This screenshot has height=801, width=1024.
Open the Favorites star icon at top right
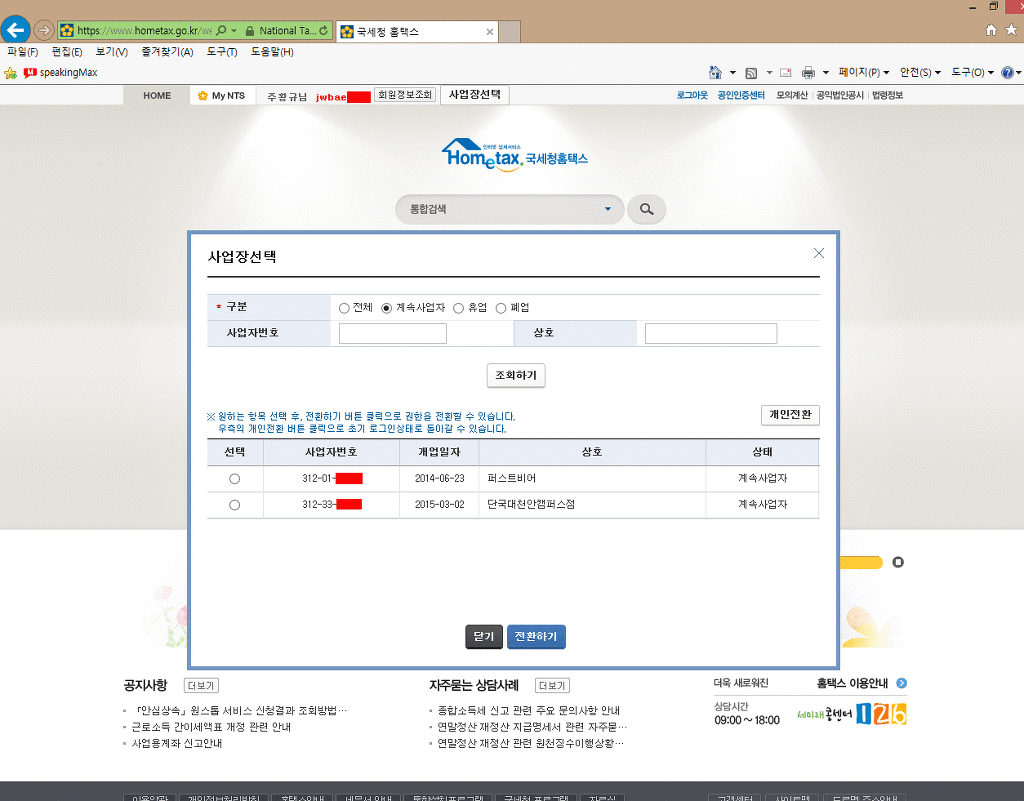1012,30
